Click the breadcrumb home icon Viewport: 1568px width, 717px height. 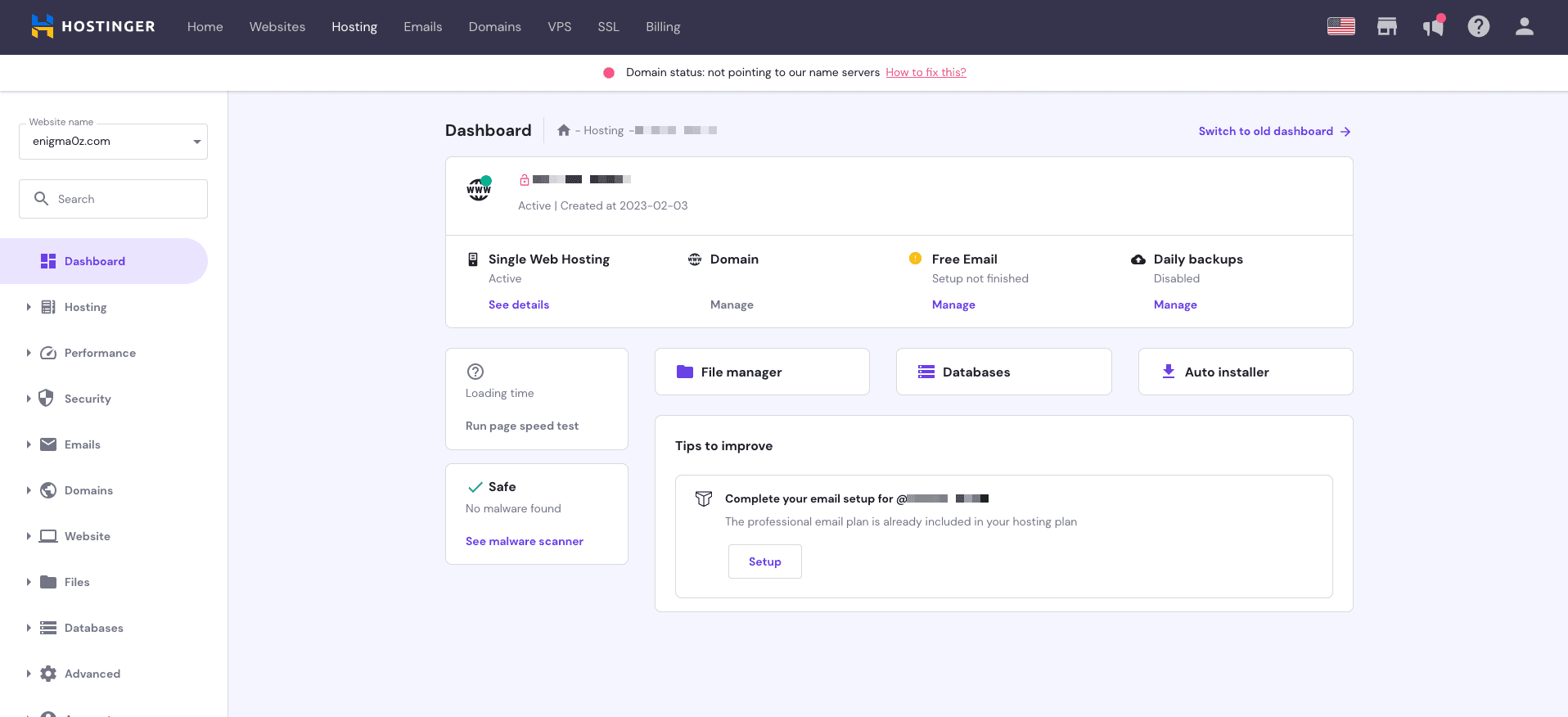[x=564, y=130]
